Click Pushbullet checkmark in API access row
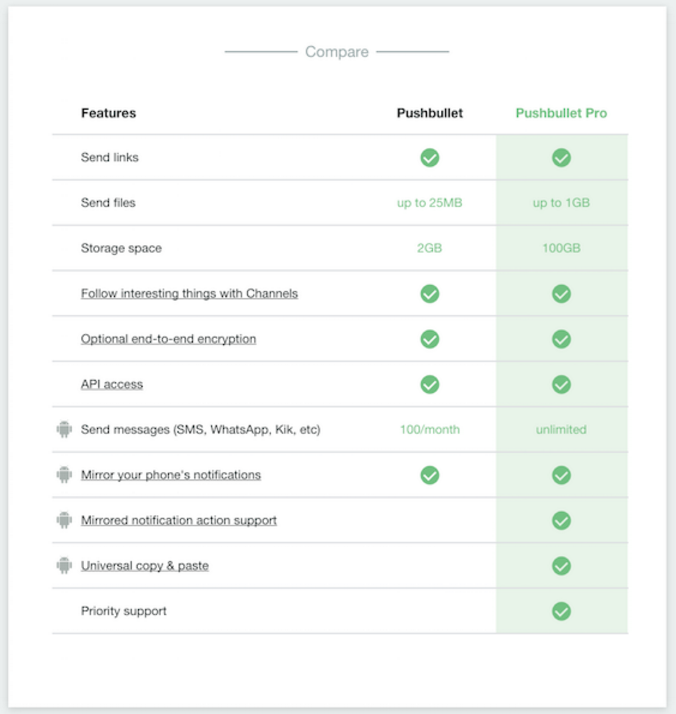Screen dimensions: 676x714 [x=430, y=384]
